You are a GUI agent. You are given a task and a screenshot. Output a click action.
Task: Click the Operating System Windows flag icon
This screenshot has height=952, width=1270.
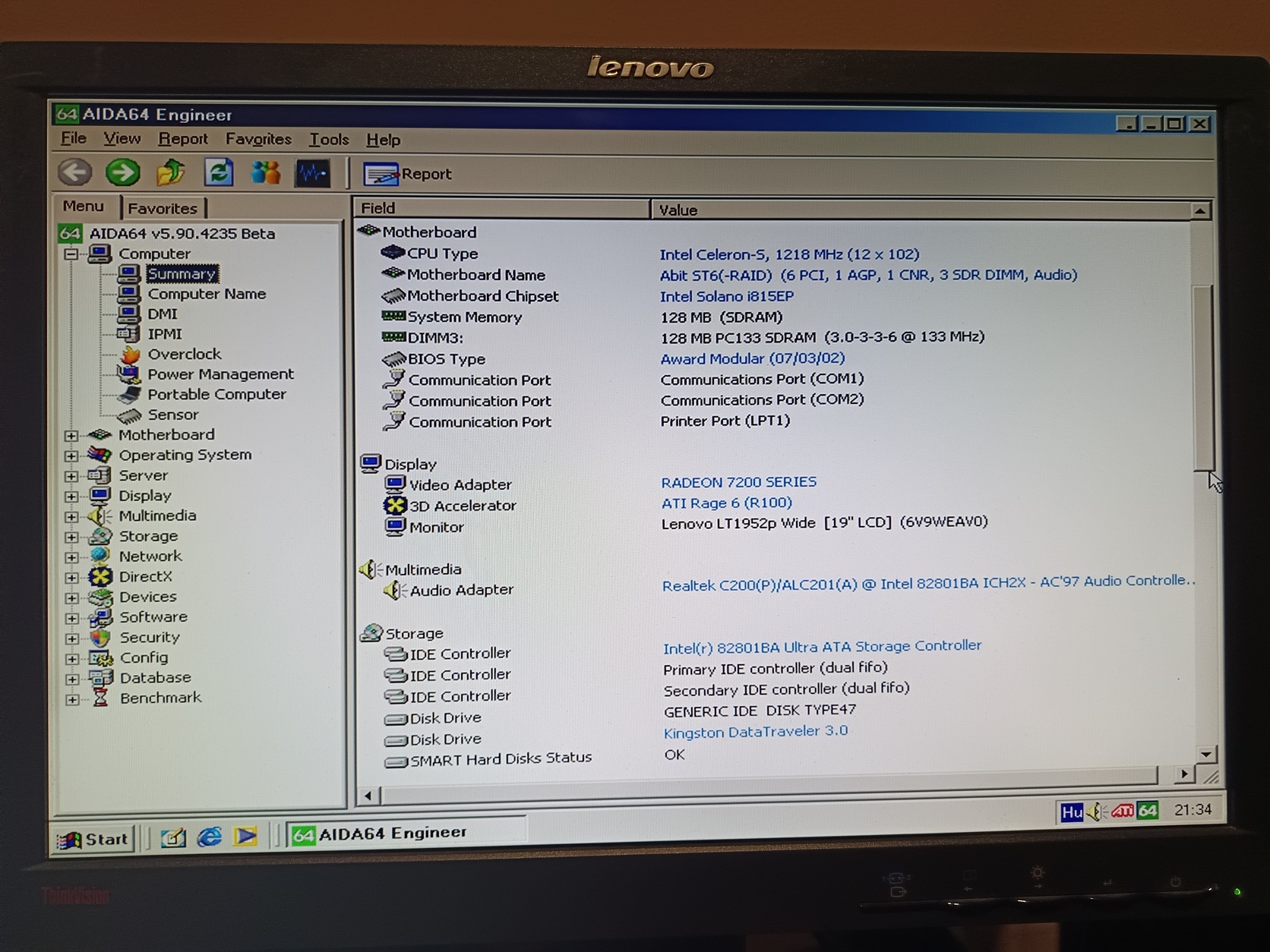100,455
